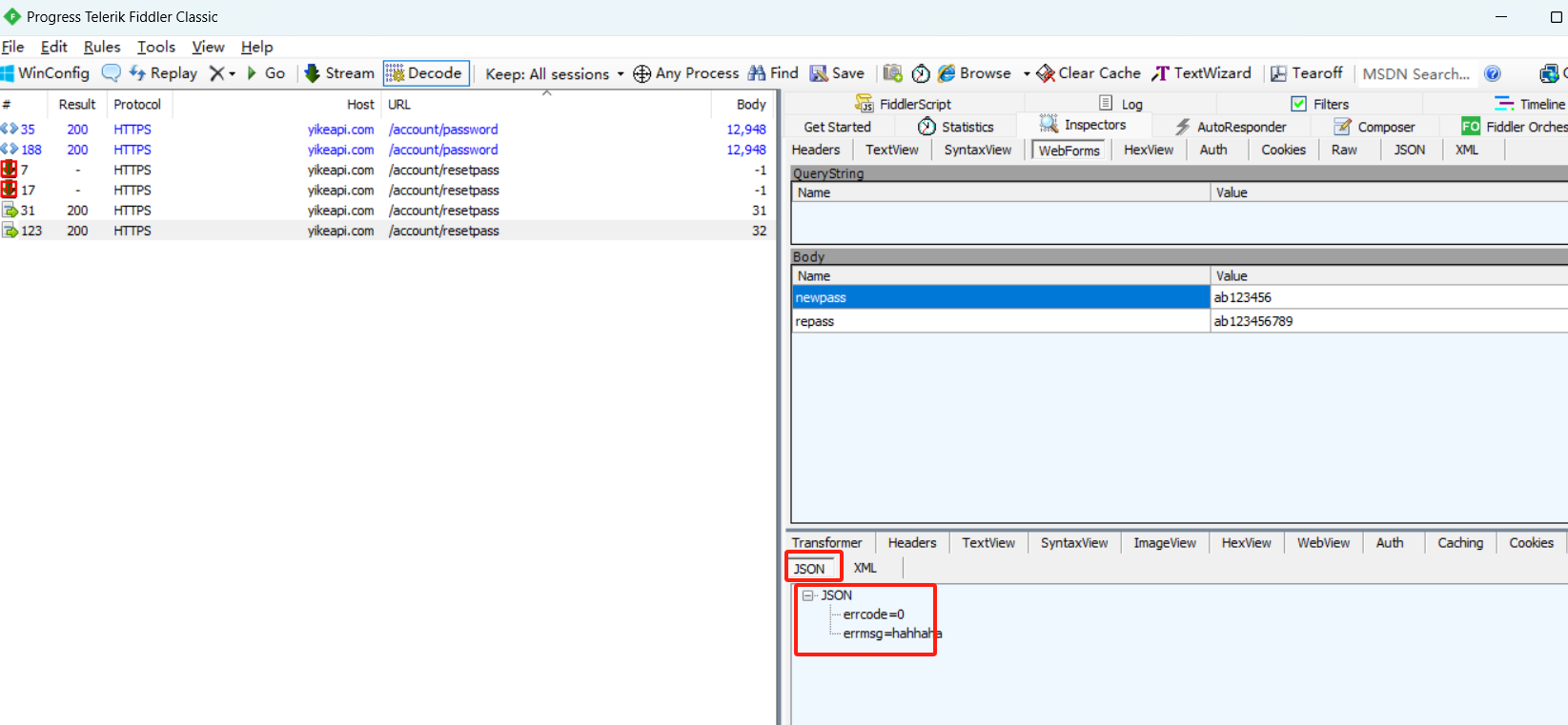Screen dimensions: 1568x725
Task: Switch to the Statistics tab
Action: 956,127
